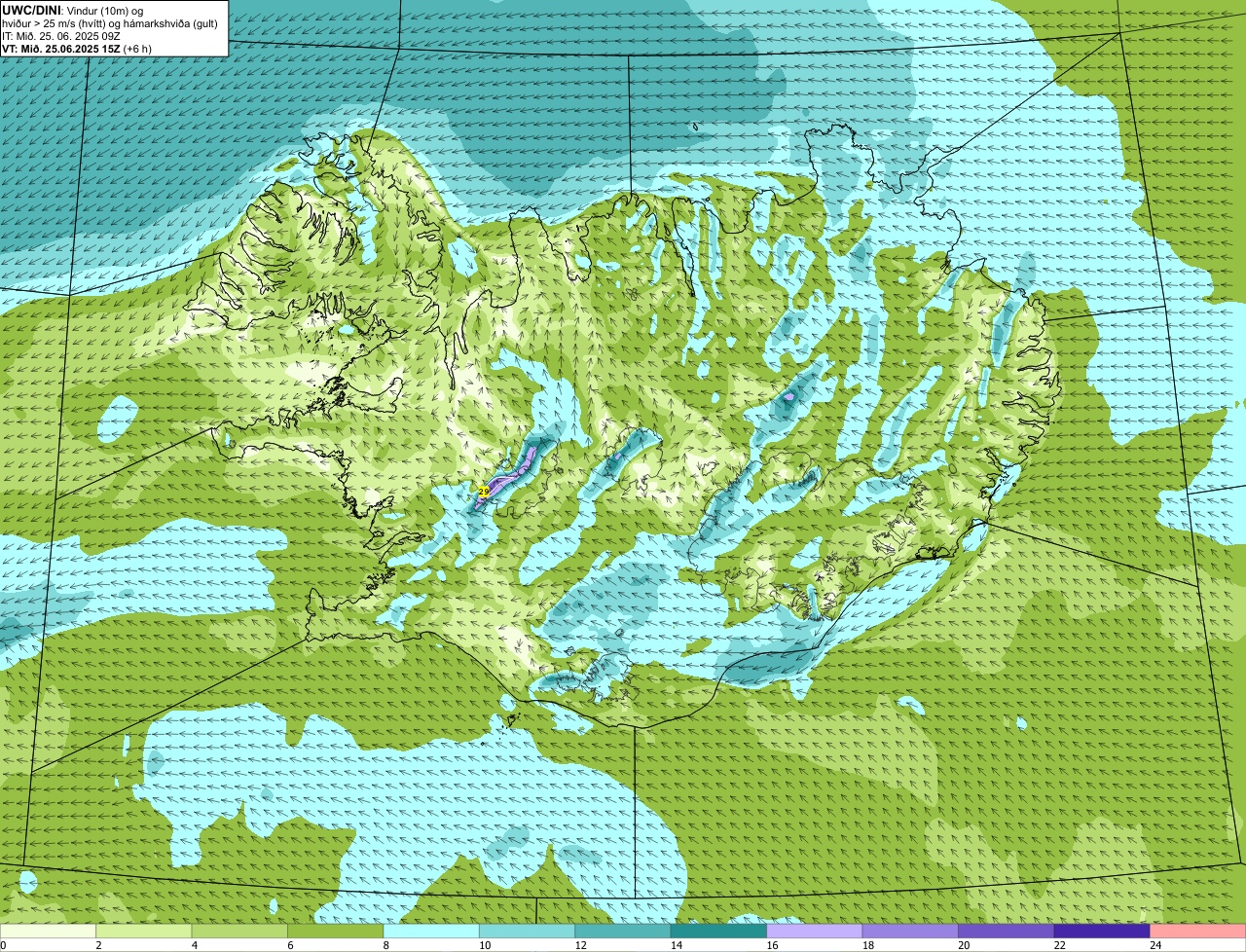Click the pink above-24 legend swatch
The width and height of the screenshot is (1246, 952).
pos(1198,932)
